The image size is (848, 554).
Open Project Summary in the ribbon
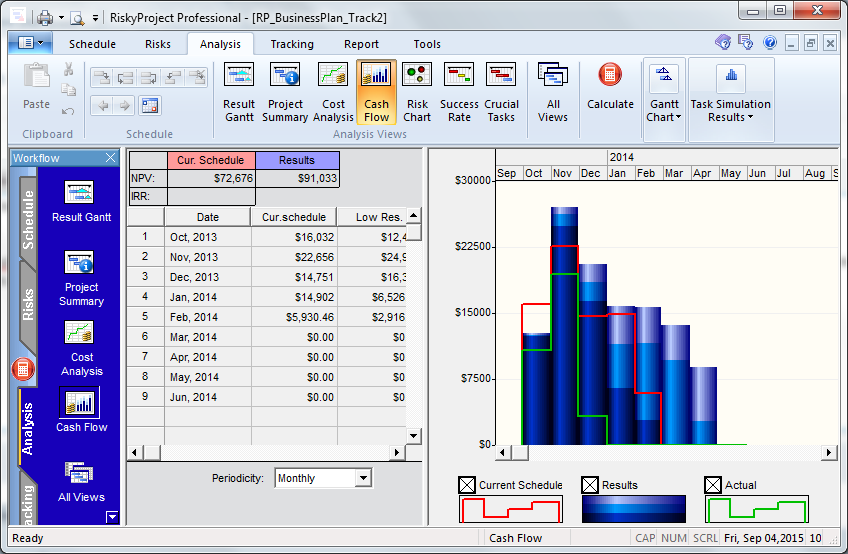tap(285, 93)
